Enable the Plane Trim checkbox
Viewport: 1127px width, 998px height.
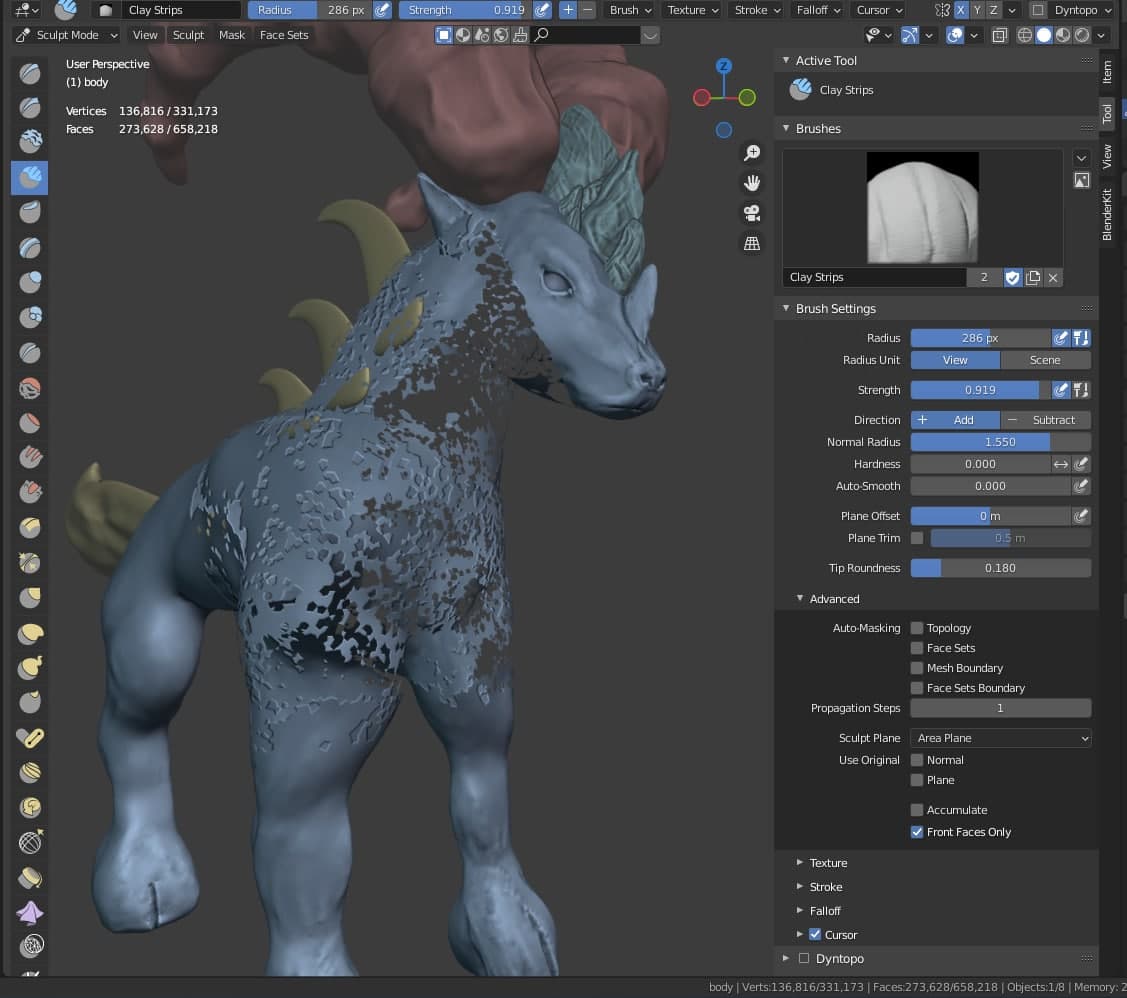[916, 538]
